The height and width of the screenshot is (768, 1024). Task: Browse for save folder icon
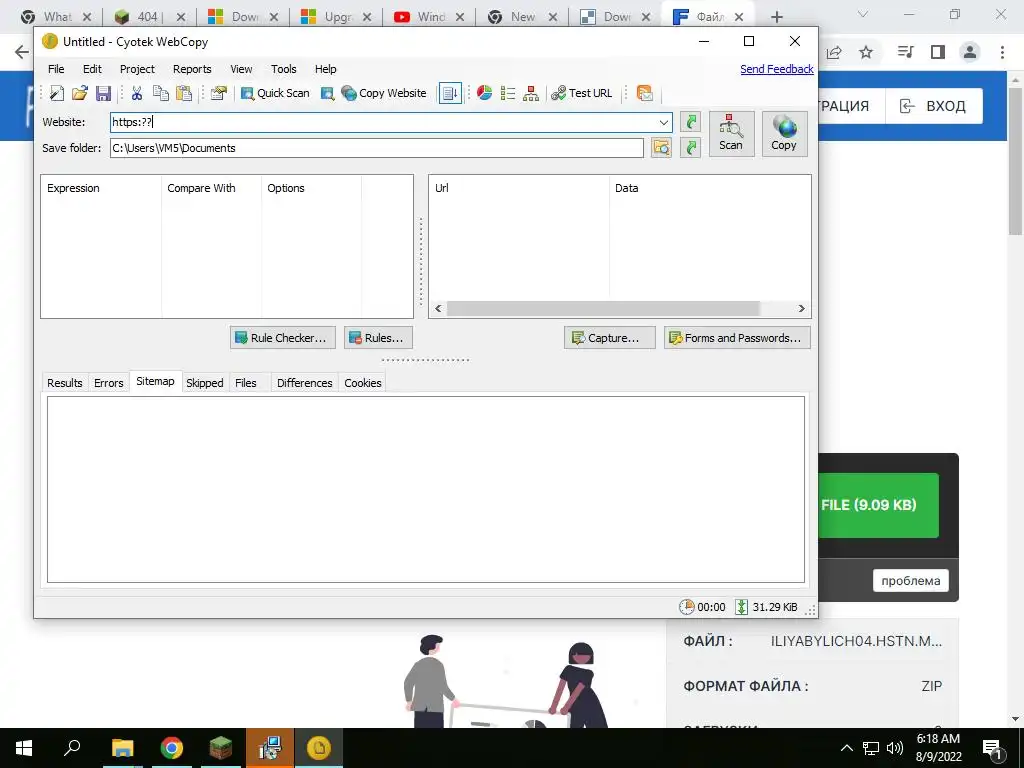point(662,148)
